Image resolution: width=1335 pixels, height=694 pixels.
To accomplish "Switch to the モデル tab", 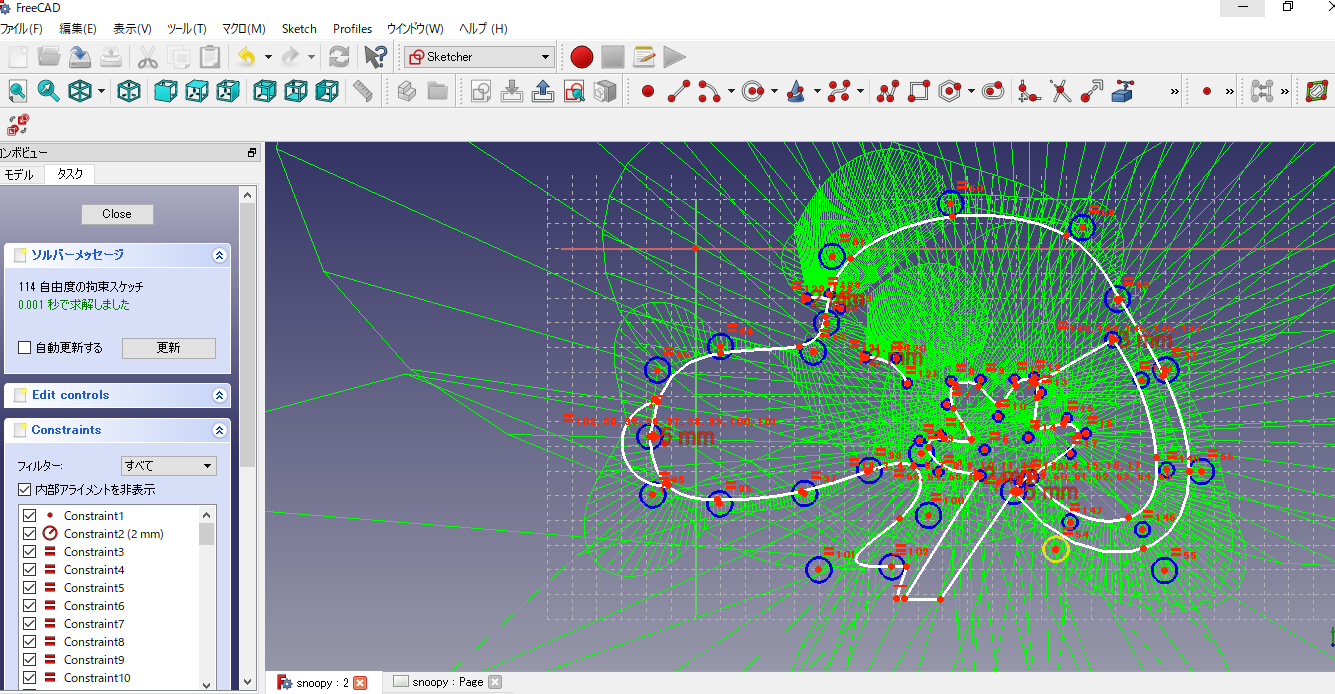I will coord(19,174).
